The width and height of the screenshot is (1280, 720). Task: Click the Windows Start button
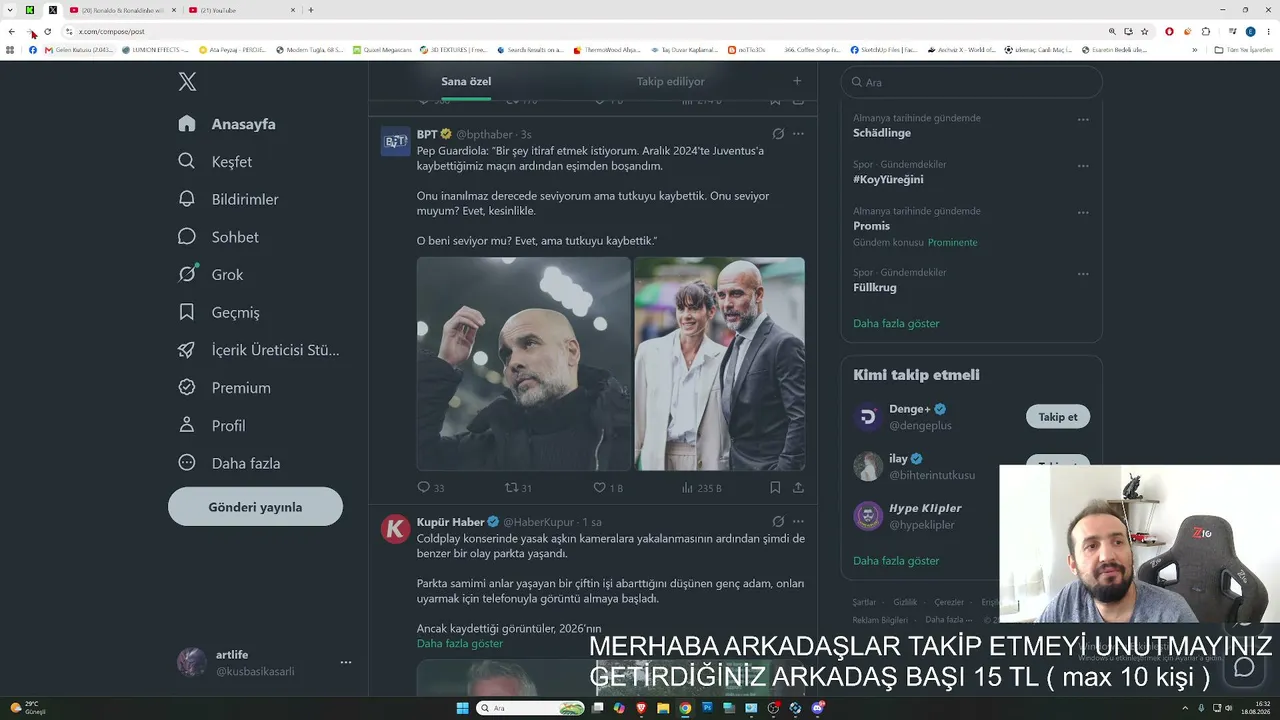[462, 708]
